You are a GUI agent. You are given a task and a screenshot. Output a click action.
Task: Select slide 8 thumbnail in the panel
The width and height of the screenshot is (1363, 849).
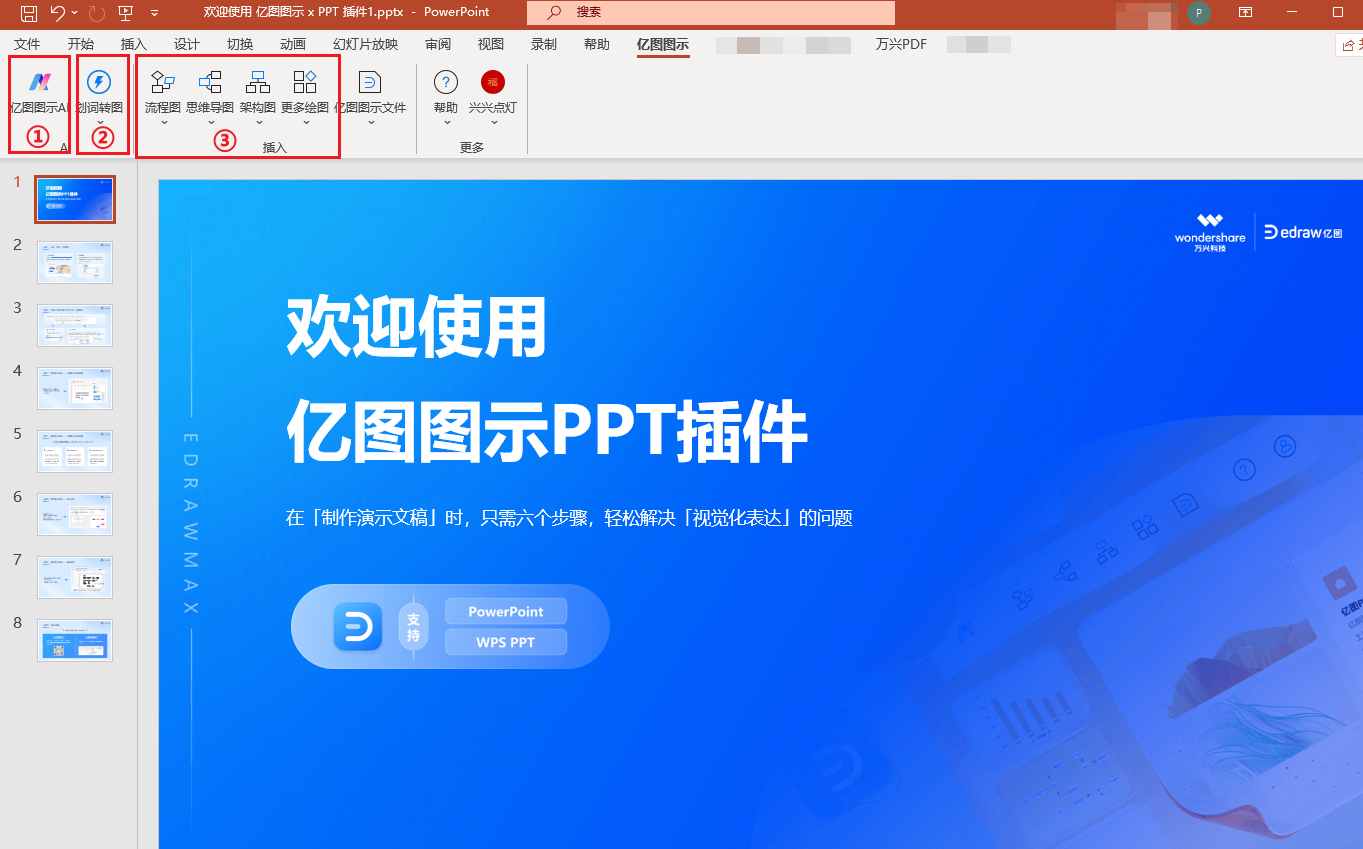(74, 639)
